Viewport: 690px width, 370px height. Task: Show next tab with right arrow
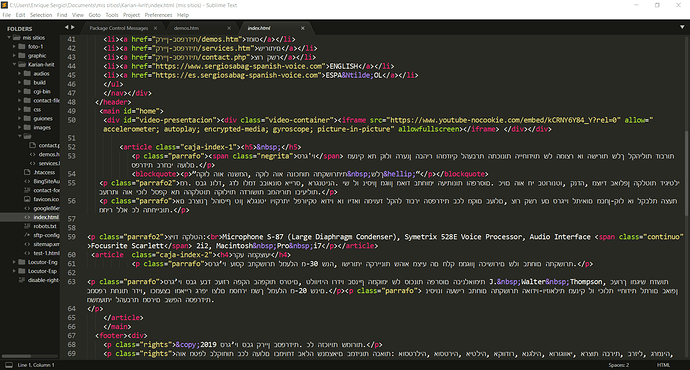73,27
